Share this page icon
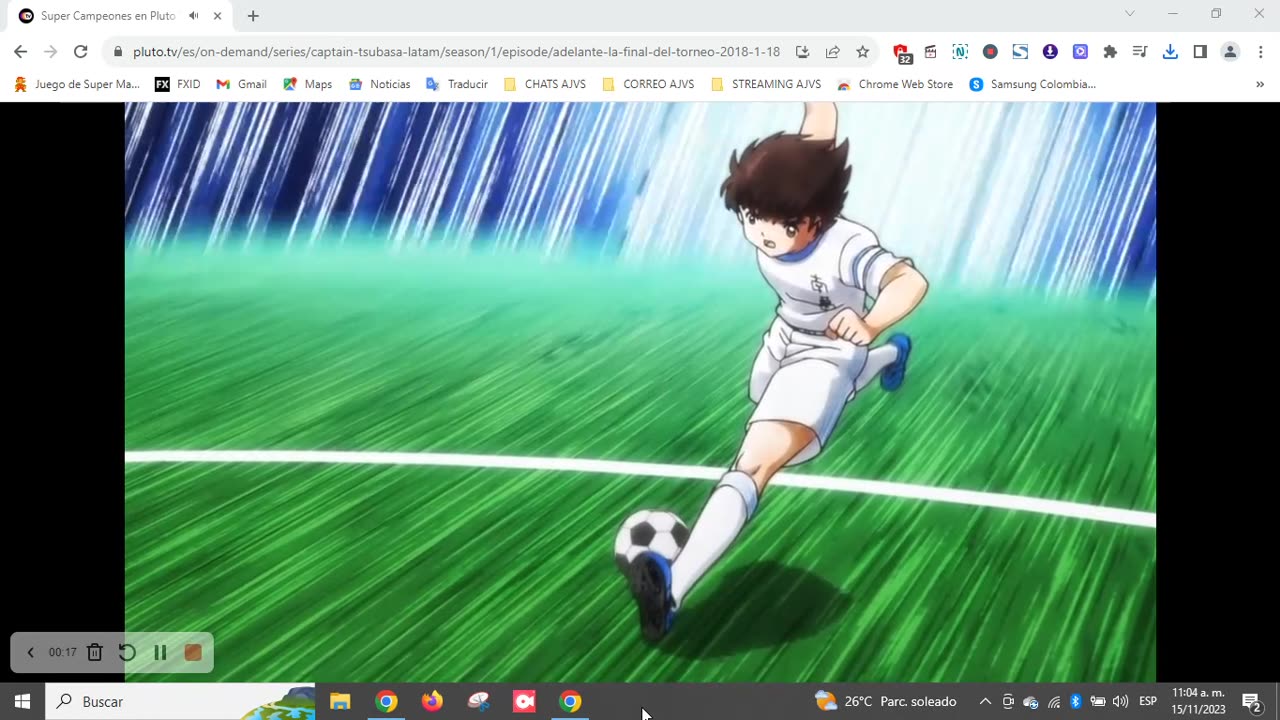Viewport: 1280px width, 720px height. click(x=832, y=52)
